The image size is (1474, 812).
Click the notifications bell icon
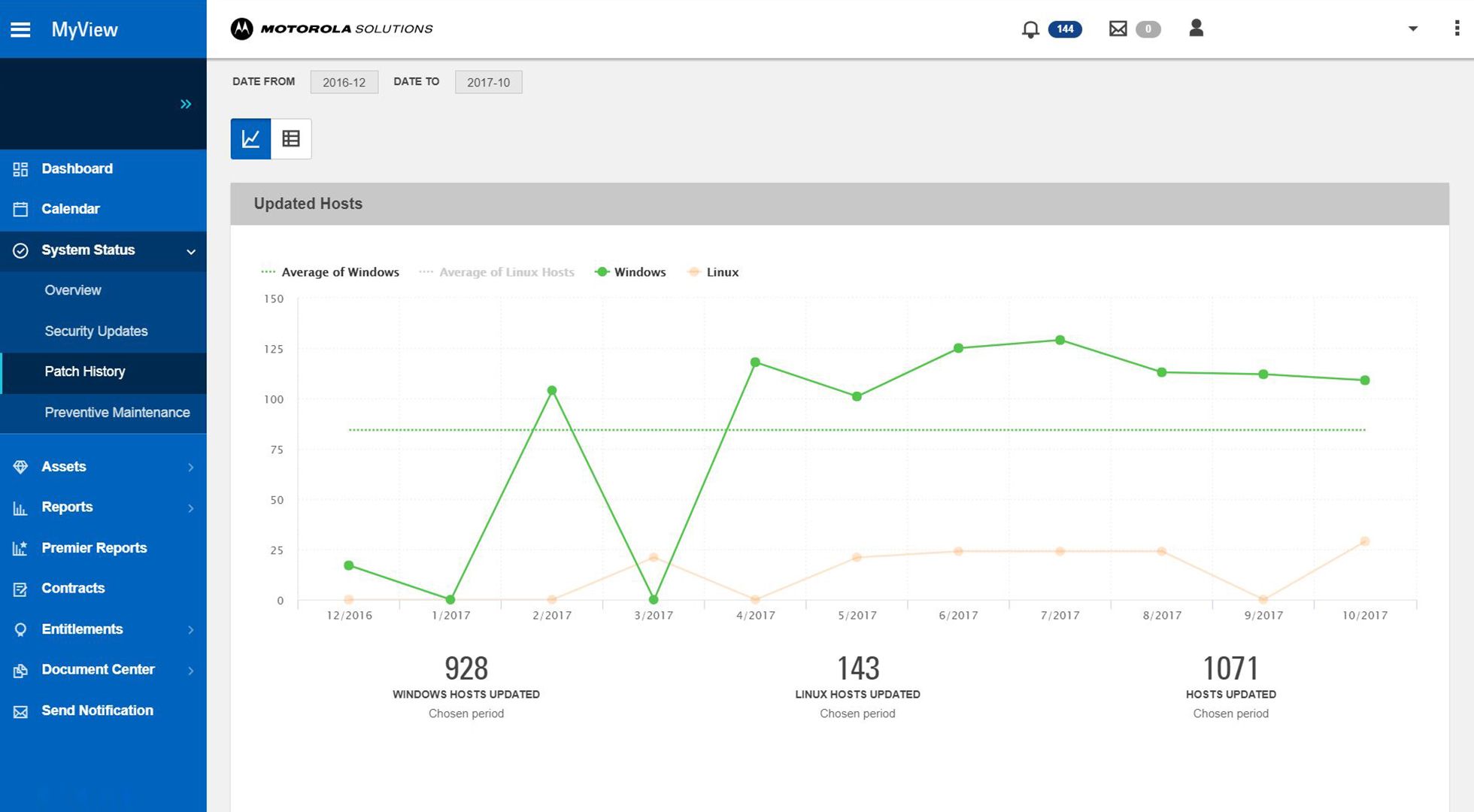1030,29
